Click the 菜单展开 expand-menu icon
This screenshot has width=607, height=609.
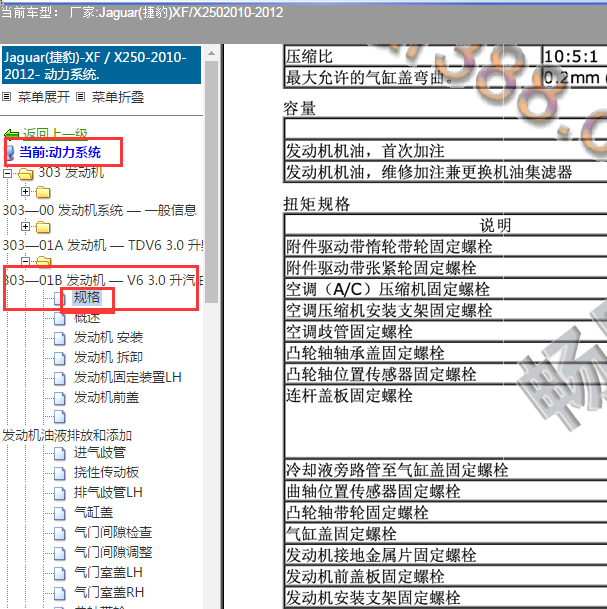pos(7,97)
